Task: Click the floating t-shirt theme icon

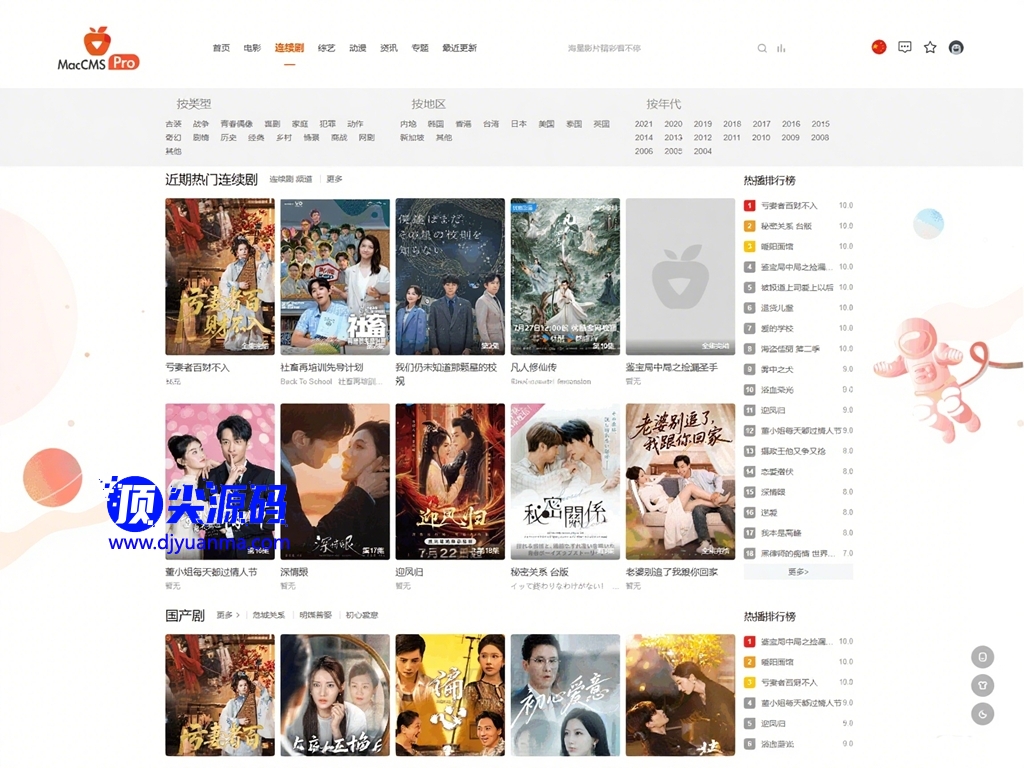Action: (983, 685)
